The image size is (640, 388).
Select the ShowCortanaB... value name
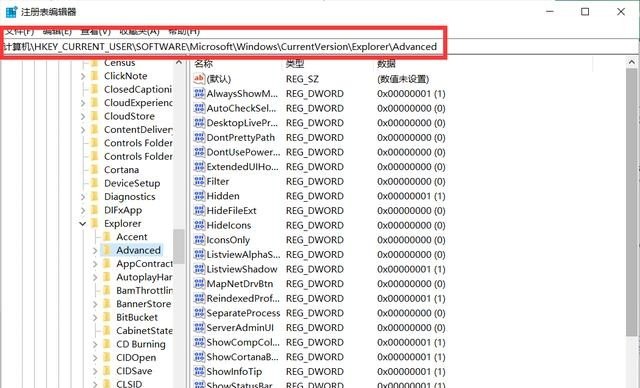(x=242, y=357)
